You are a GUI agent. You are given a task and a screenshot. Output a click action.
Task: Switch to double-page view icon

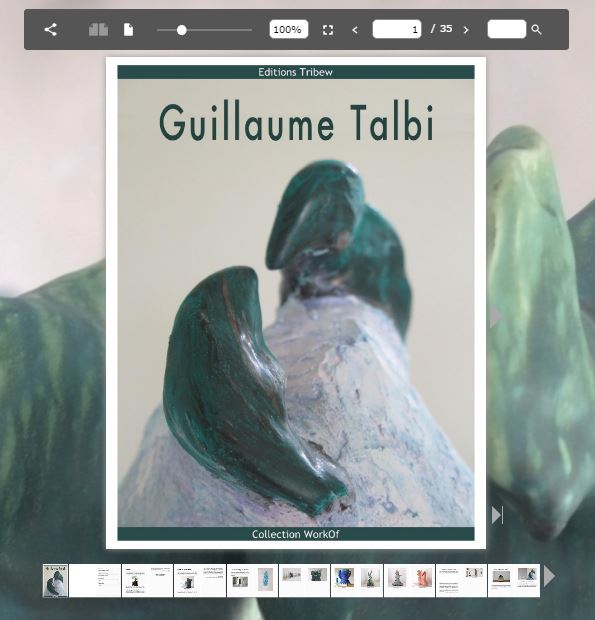pos(98,30)
